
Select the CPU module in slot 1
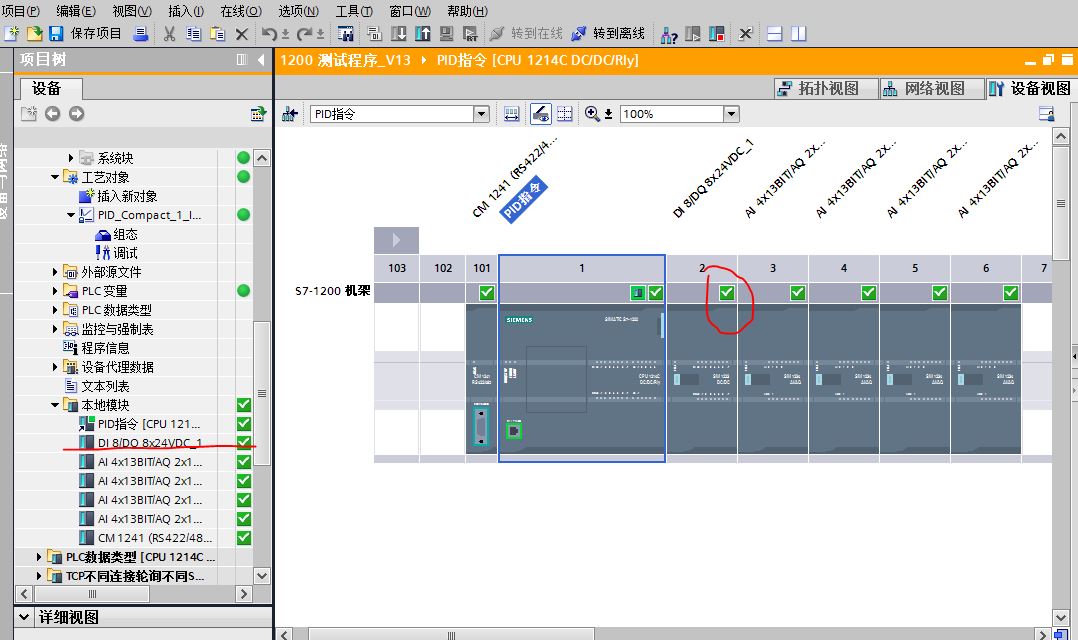click(582, 379)
